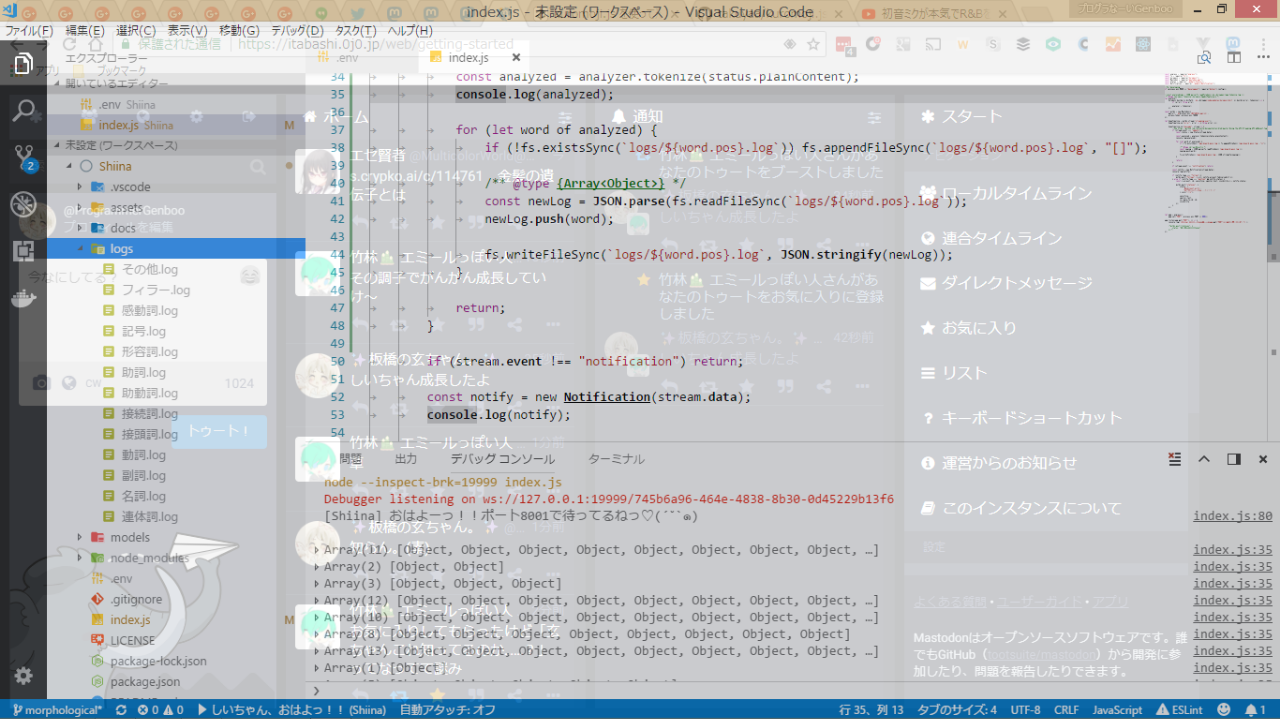
Task: Open the Debug view in activity bar
Action: (23, 205)
